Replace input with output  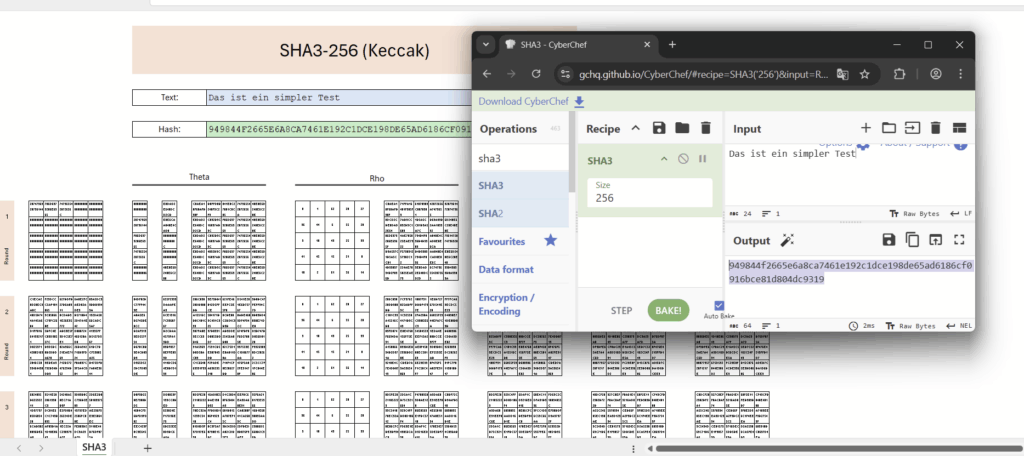coord(935,240)
